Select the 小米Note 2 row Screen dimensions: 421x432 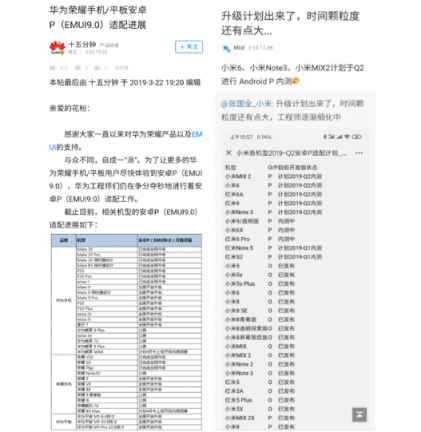coord(260,364)
